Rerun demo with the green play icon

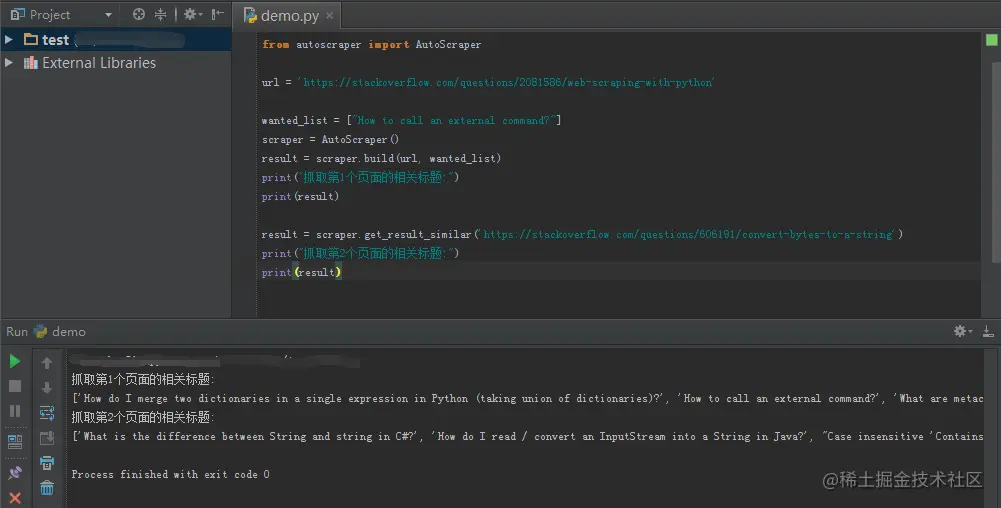[15, 361]
